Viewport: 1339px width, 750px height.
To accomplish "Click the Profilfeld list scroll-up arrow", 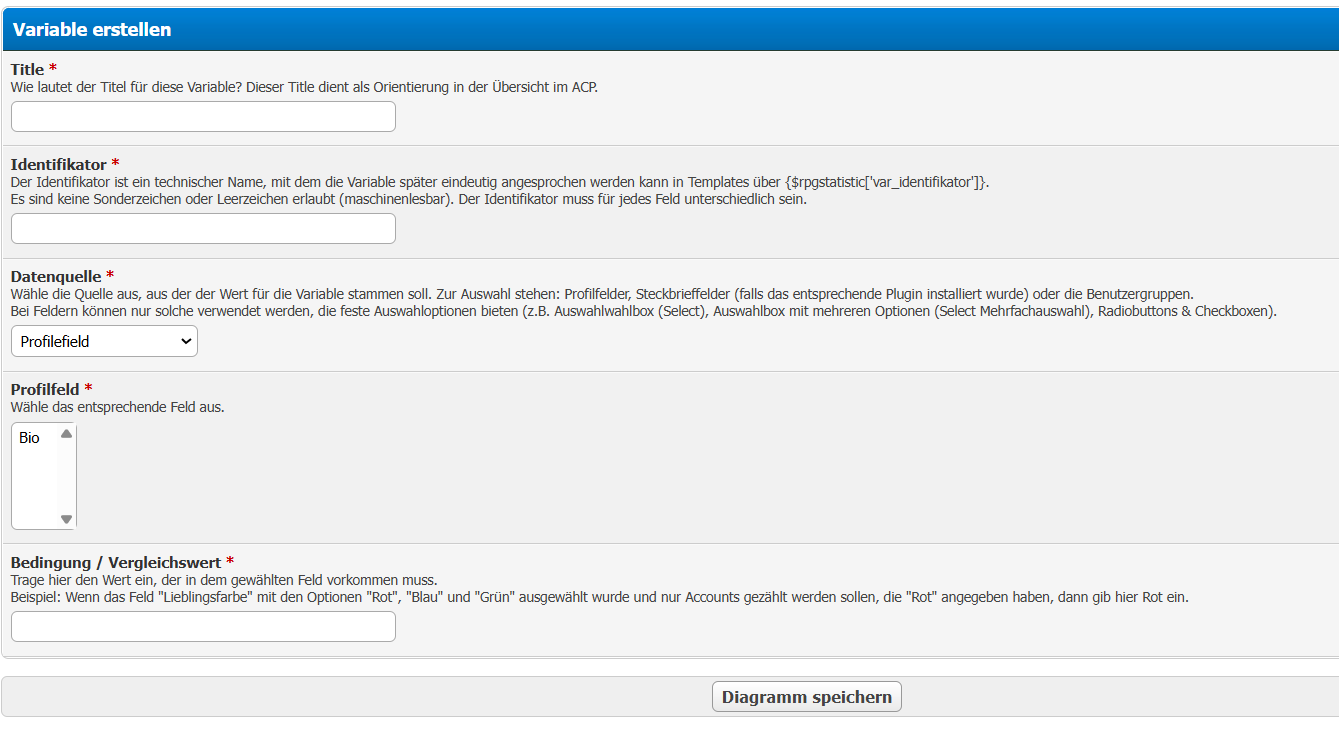I will 67,433.
